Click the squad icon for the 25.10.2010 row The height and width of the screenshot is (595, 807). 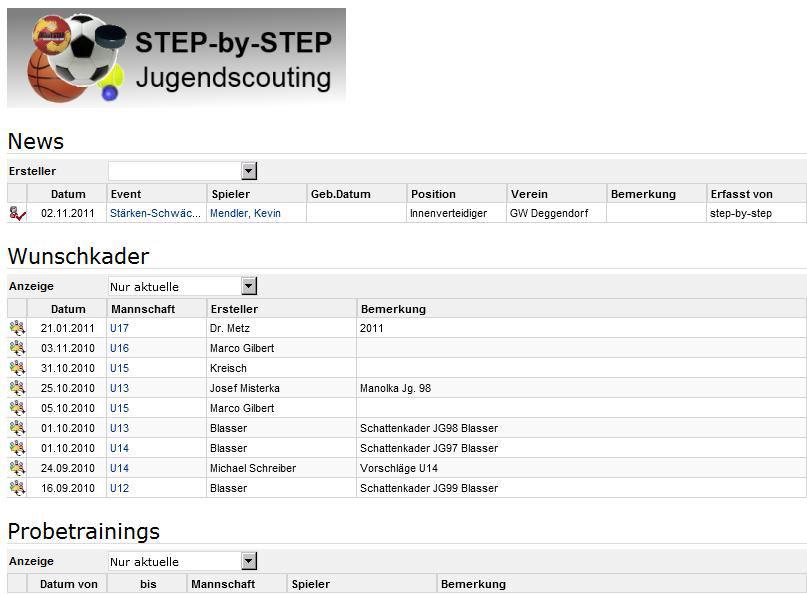[x=17, y=388]
